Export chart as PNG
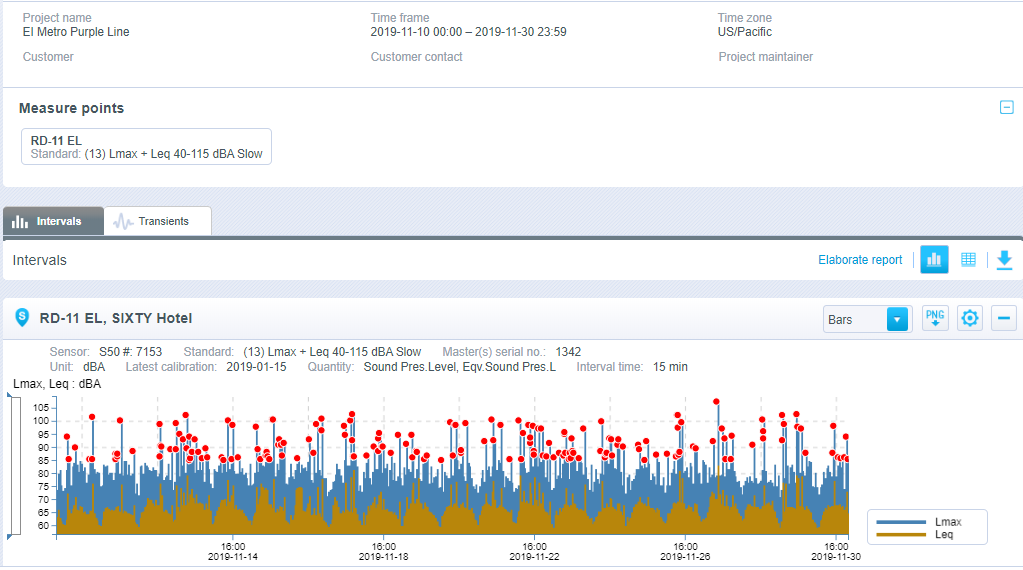The width and height of the screenshot is (1023, 570). pyautogui.click(x=935, y=319)
